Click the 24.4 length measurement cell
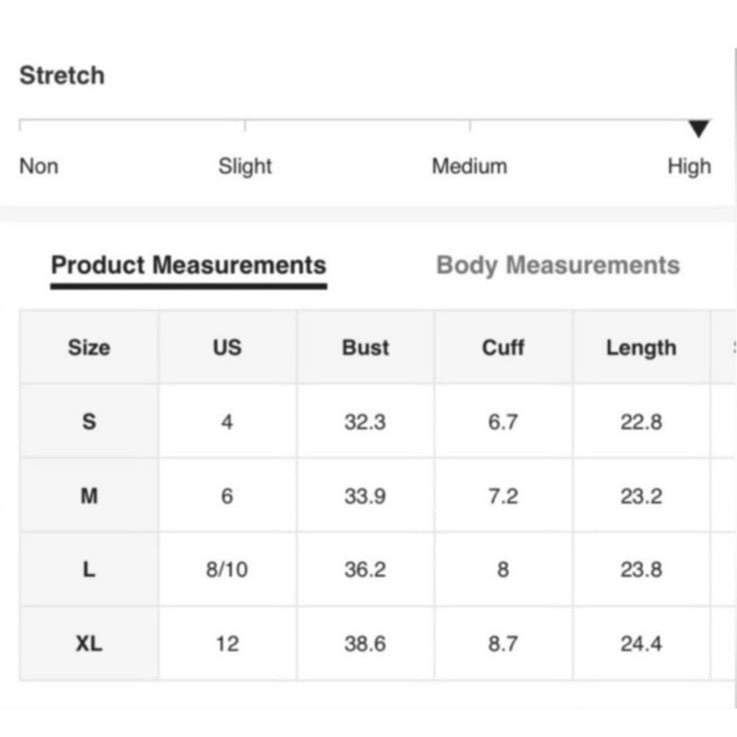This screenshot has height=737, width=737. coord(641,643)
